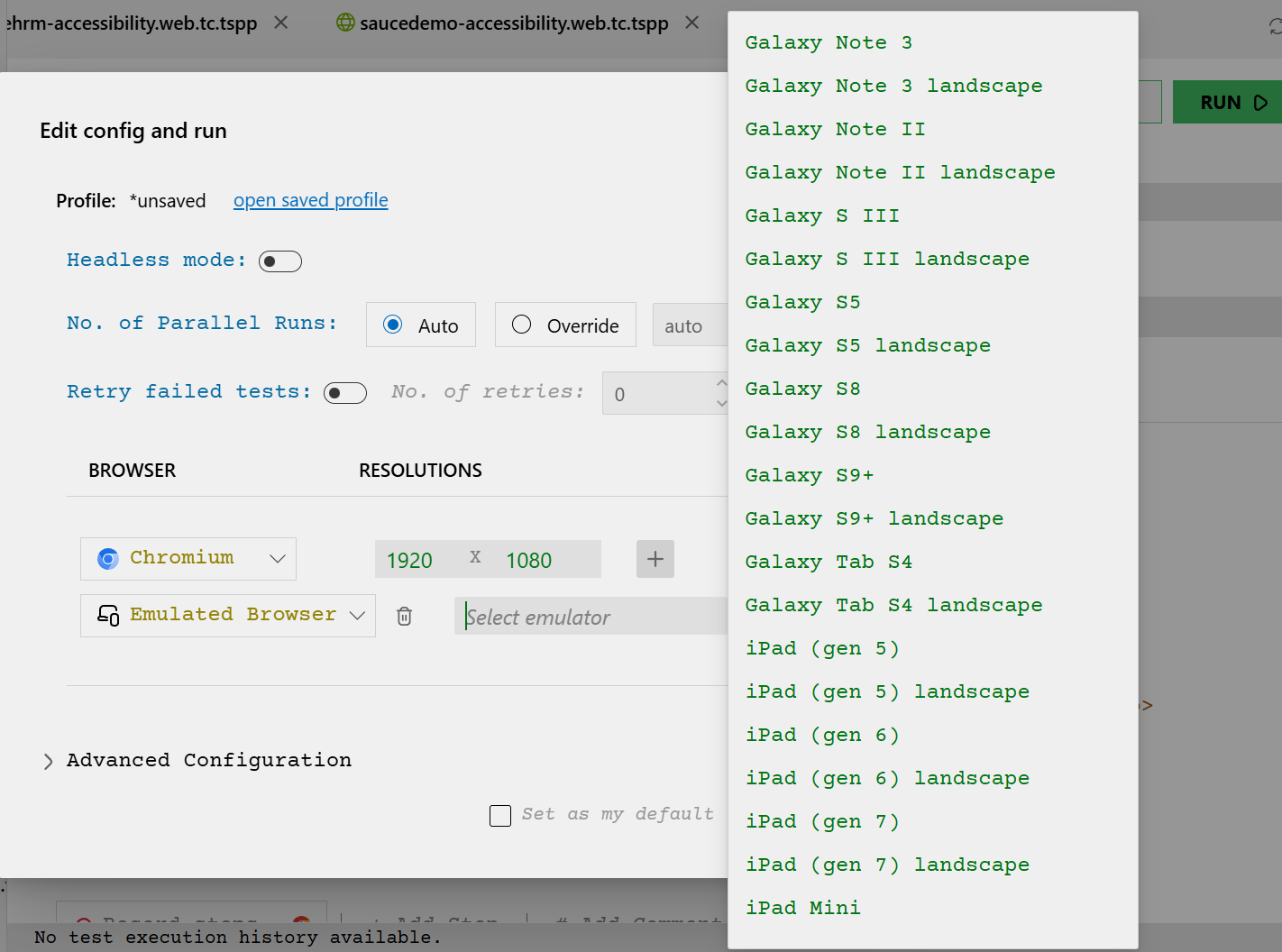The image size is (1282, 952).
Task: Check the Set as my default checkbox
Action: click(x=499, y=815)
